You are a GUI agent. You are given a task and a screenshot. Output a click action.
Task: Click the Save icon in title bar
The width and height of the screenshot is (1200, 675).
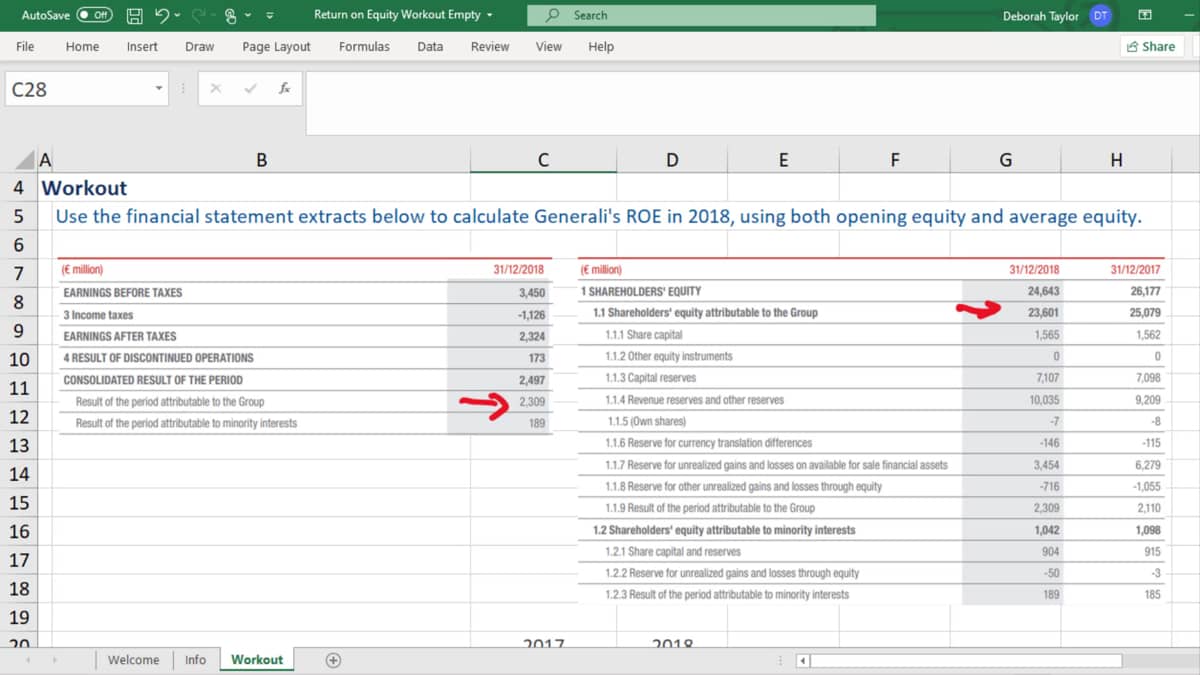click(136, 15)
